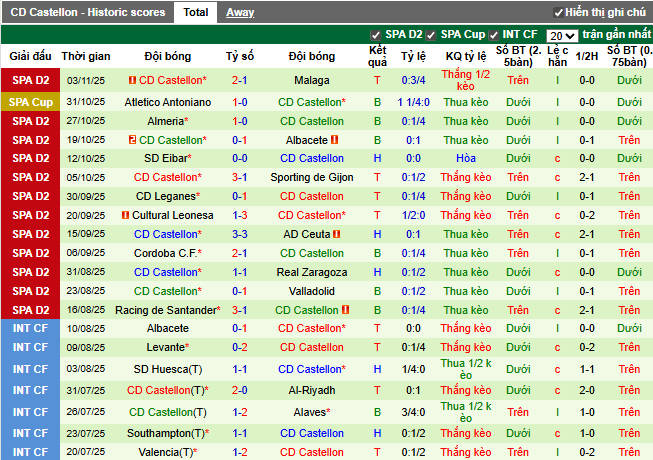
Task: Click the KQ tỷ lệ column header
Action: coord(466,56)
